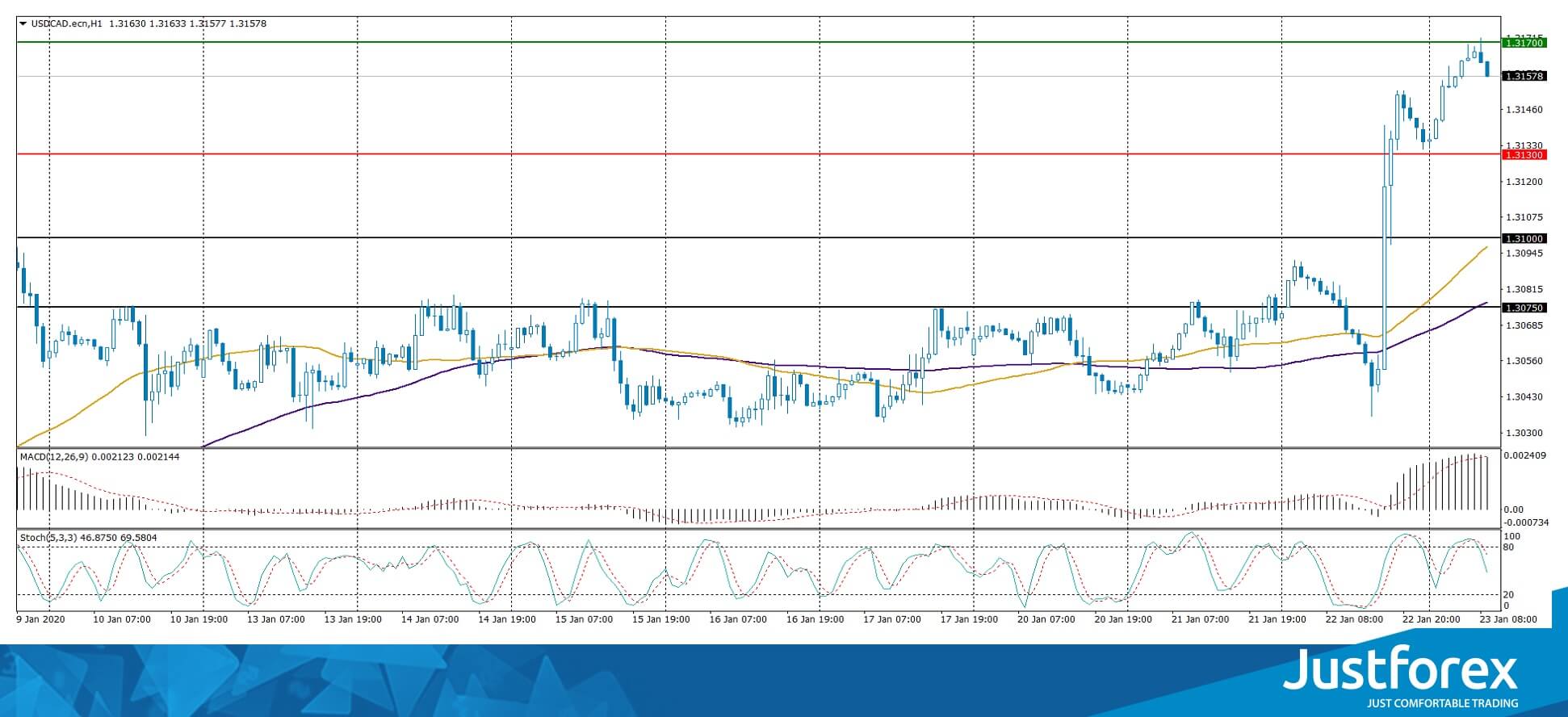
Task: Click the 1.31460 price axis label
Action: pos(1524,109)
